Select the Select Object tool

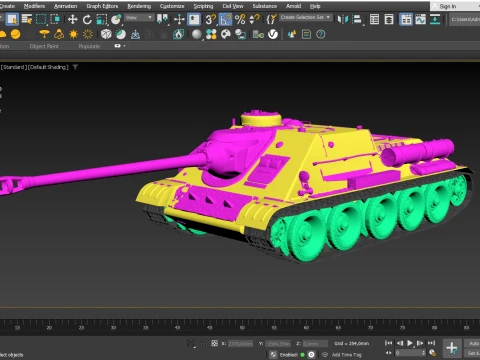point(12,19)
